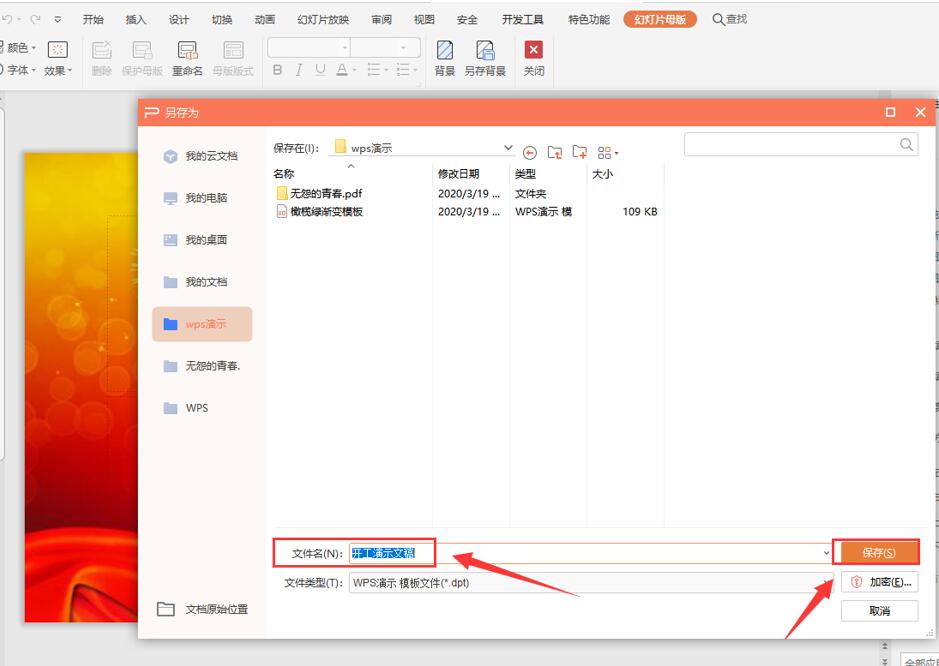Open the Design (设计) ribbon tab
This screenshot has height=666, width=939.
[178, 19]
